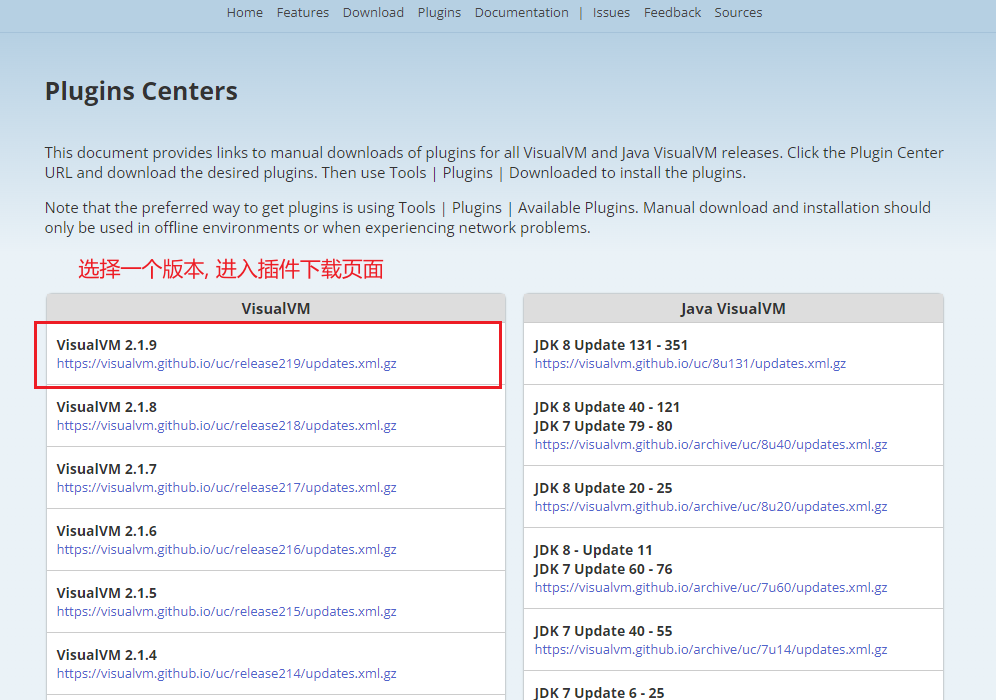Screen dimensions: 996x700
Task: Go to the Sources page
Action: click(738, 13)
